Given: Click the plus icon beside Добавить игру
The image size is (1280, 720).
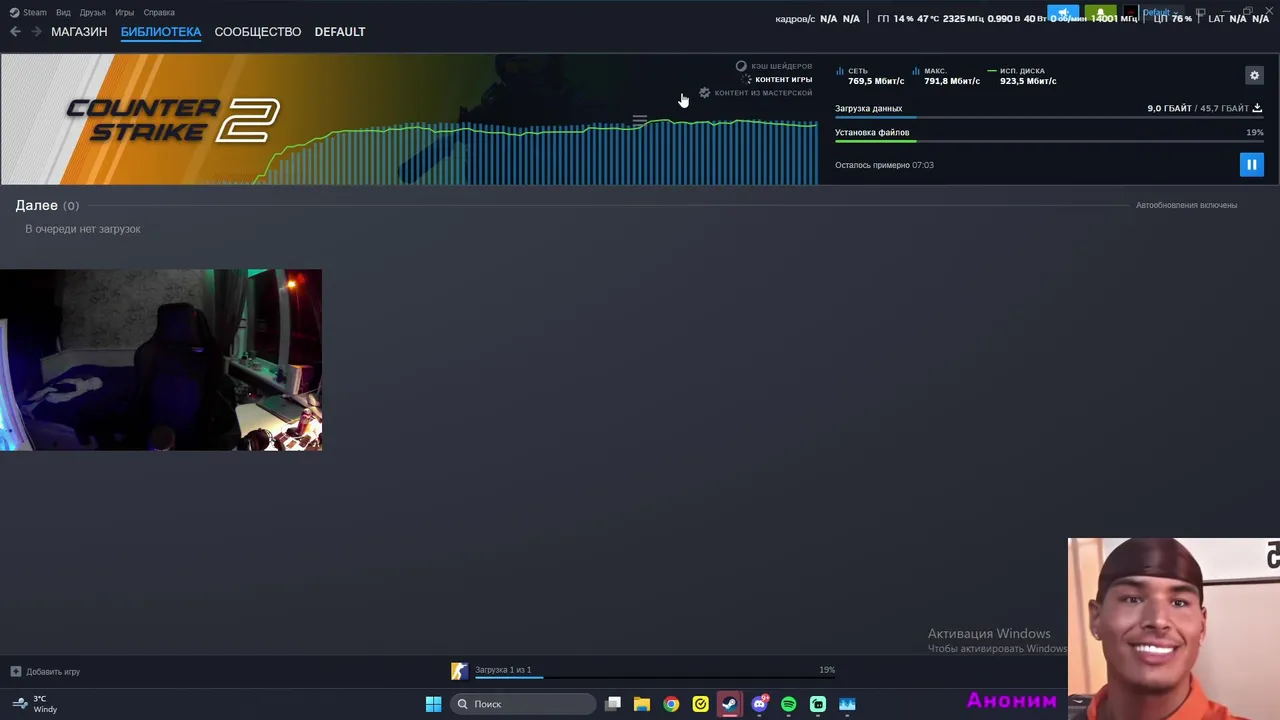Looking at the screenshot, I should 15,672.
